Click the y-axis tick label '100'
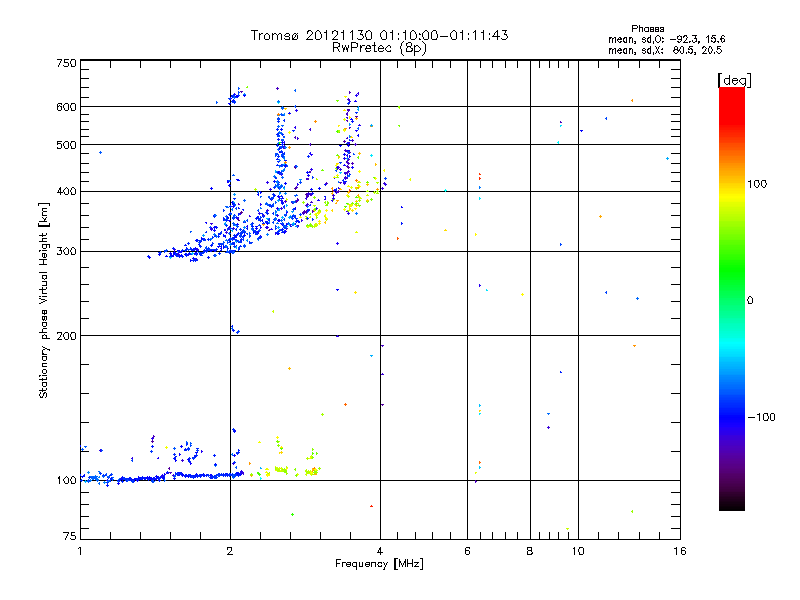Screen dimensions: 800x600 click(x=66, y=481)
